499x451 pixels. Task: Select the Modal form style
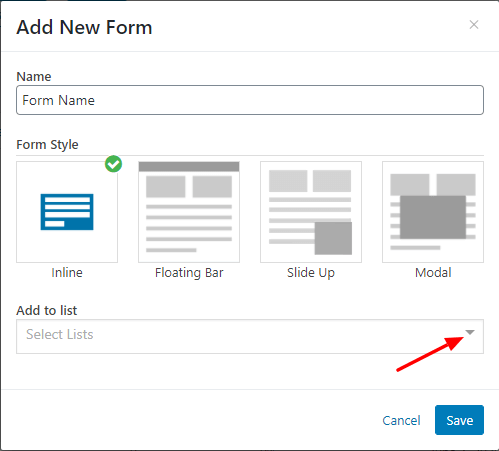point(433,212)
